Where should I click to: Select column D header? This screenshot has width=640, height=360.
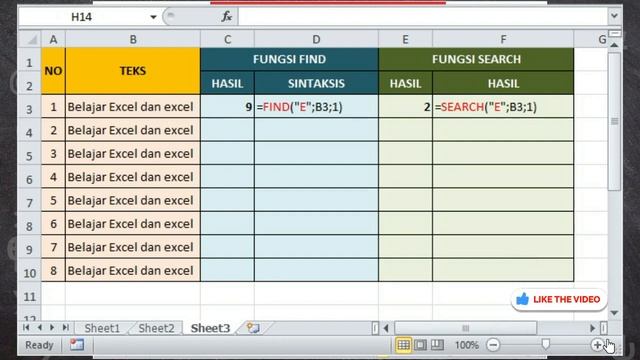pyautogui.click(x=316, y=40)
